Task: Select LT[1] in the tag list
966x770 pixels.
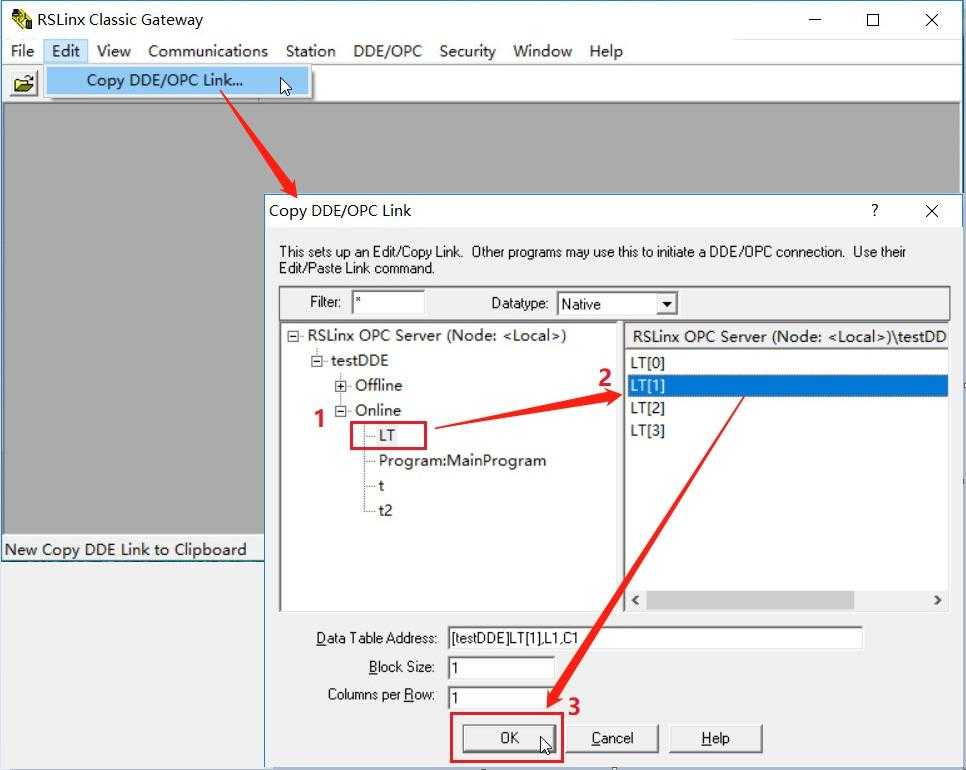Action: coord(787,386)
